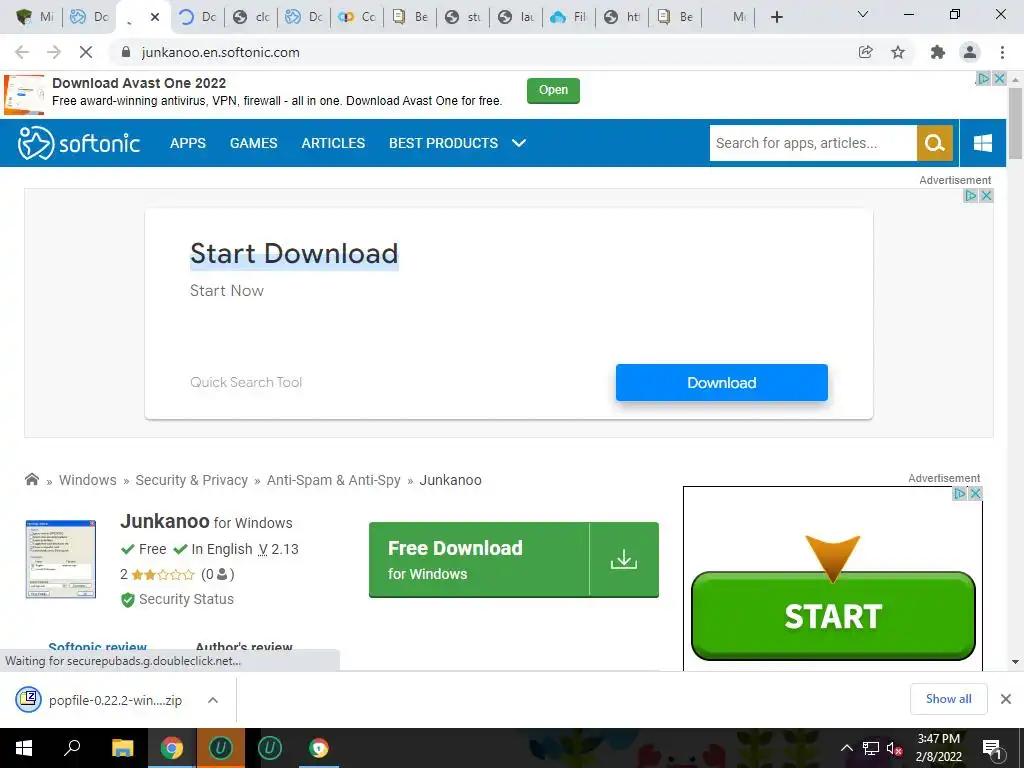Open the BEST PRODUCTS menu
The width and height of the screenshot is (1024, 768).
coord(443,143)
